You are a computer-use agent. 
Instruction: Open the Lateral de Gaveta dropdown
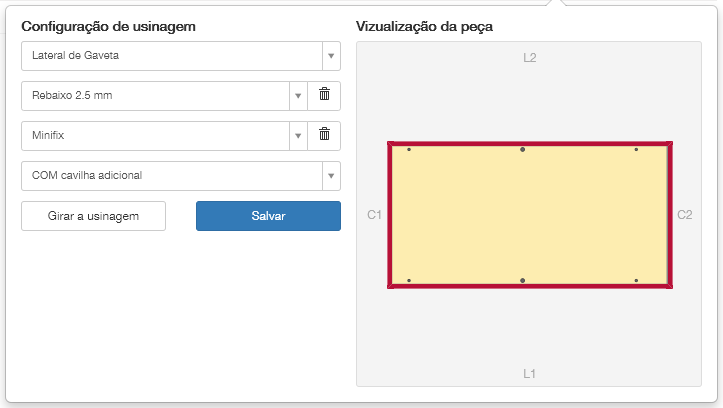point(180,56)
